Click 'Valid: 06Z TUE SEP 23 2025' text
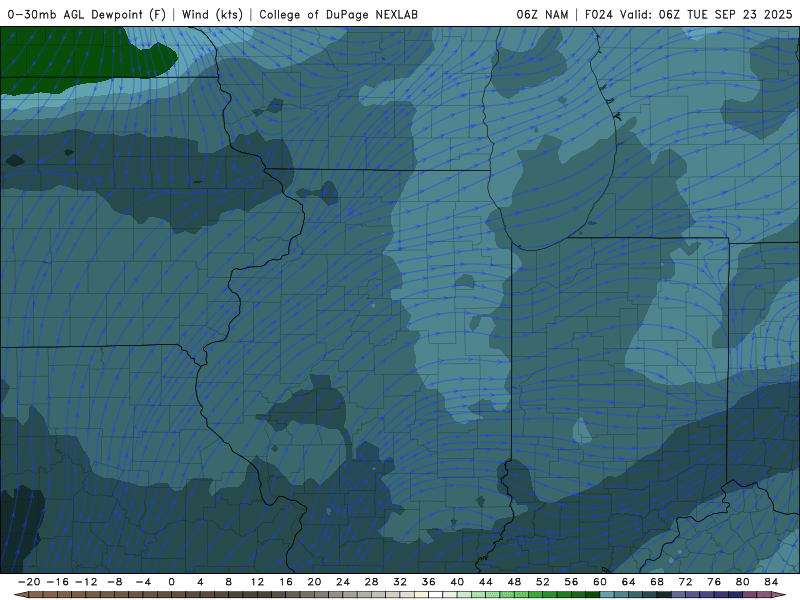Screen dimensions: 800x600 tap(706, 14)
